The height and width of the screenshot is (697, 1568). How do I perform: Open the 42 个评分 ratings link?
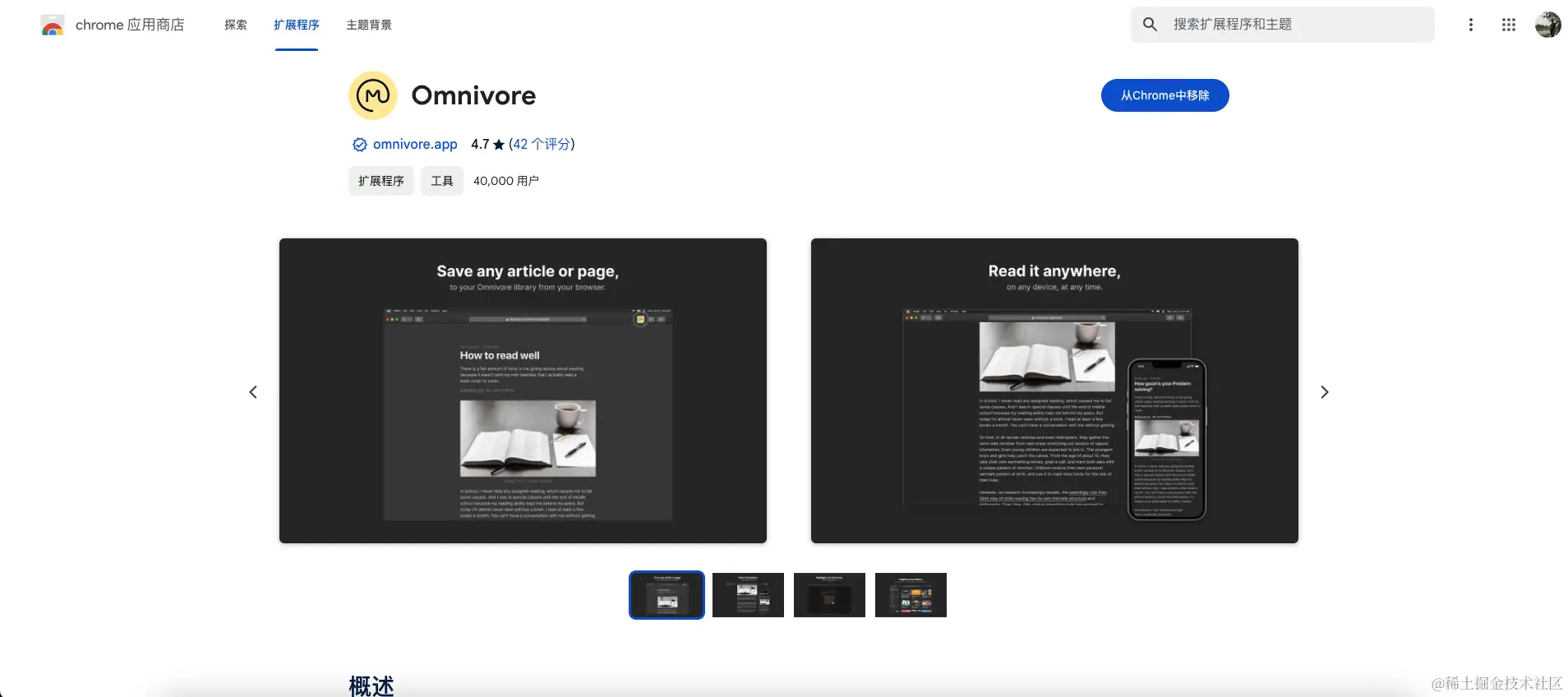pos(542,145)
